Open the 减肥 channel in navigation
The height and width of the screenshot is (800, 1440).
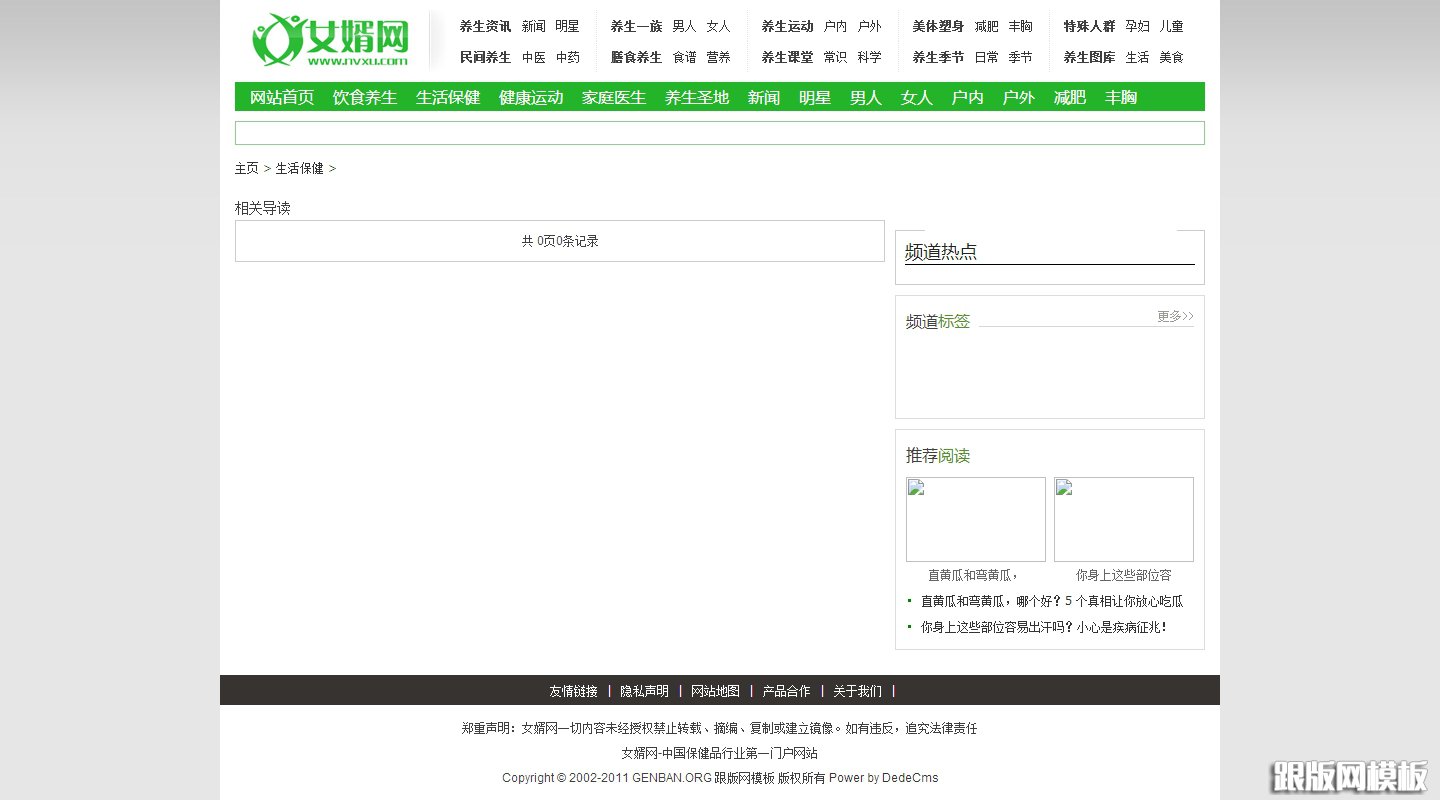click(1069, 97)
